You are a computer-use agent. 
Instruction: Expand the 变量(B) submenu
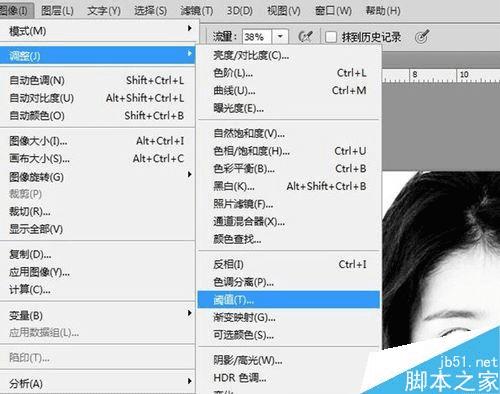[97, 315]
